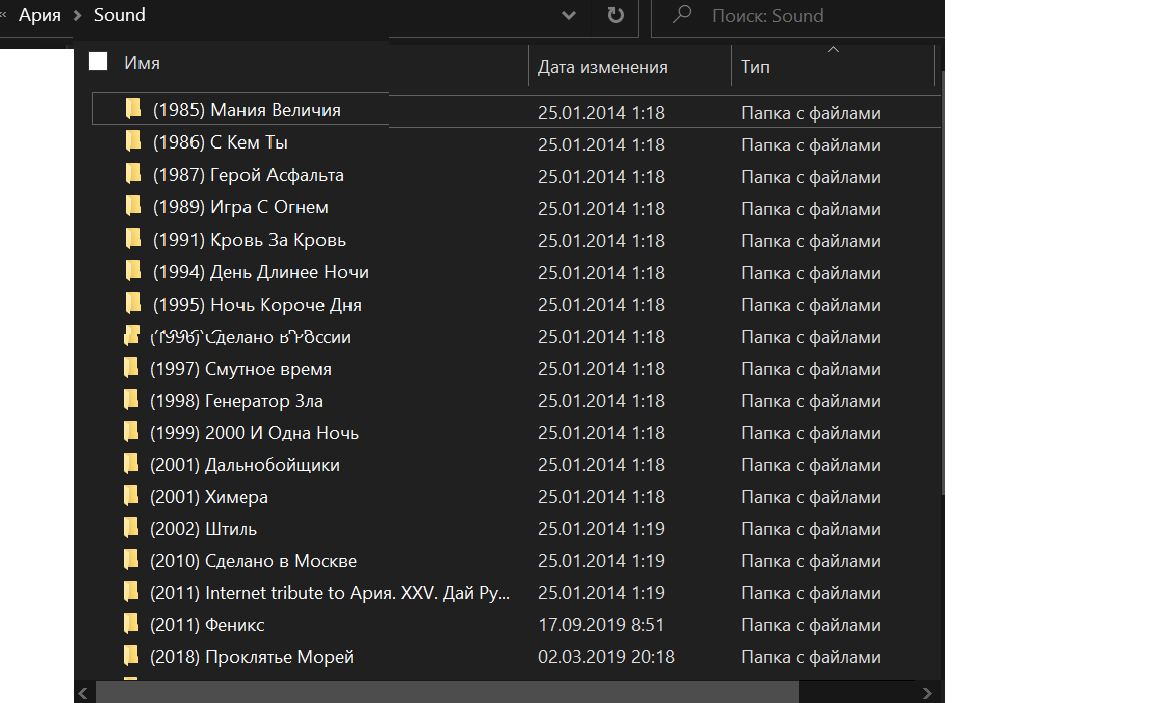The width and height of the screenshot is (1152, 703).
Task: Sort by 'Дата изменения' column header
Action: 602,67
